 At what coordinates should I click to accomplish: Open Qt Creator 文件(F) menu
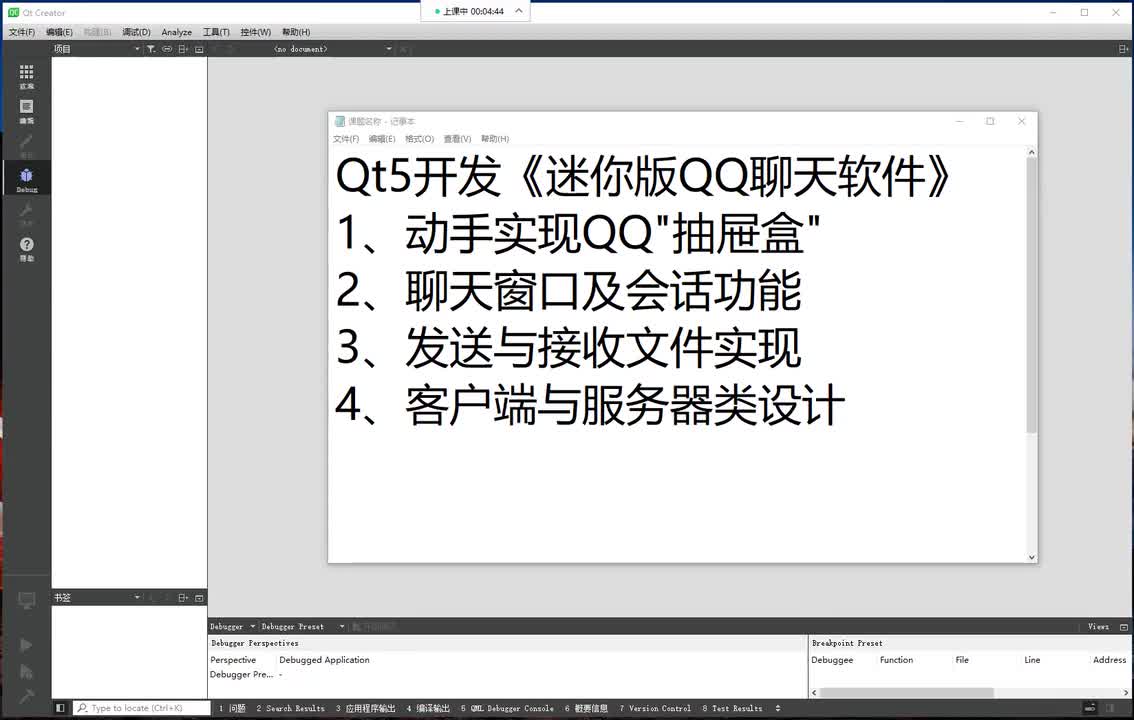[x=22, y=32]
